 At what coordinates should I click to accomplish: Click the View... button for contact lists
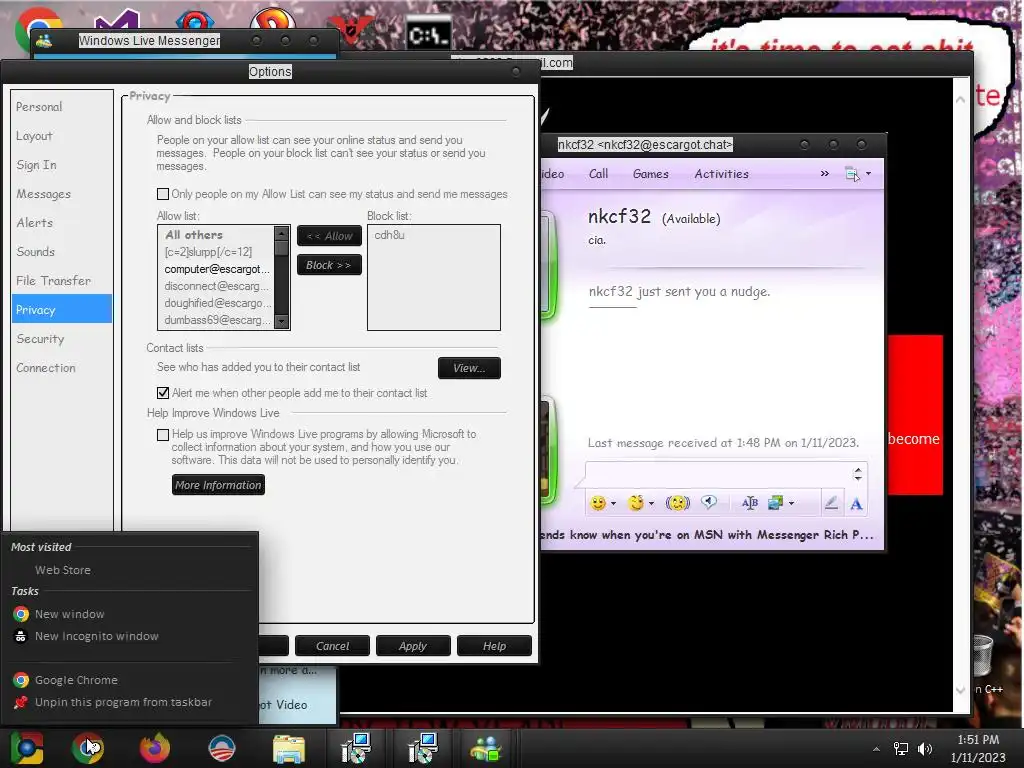tap(469, 368)
